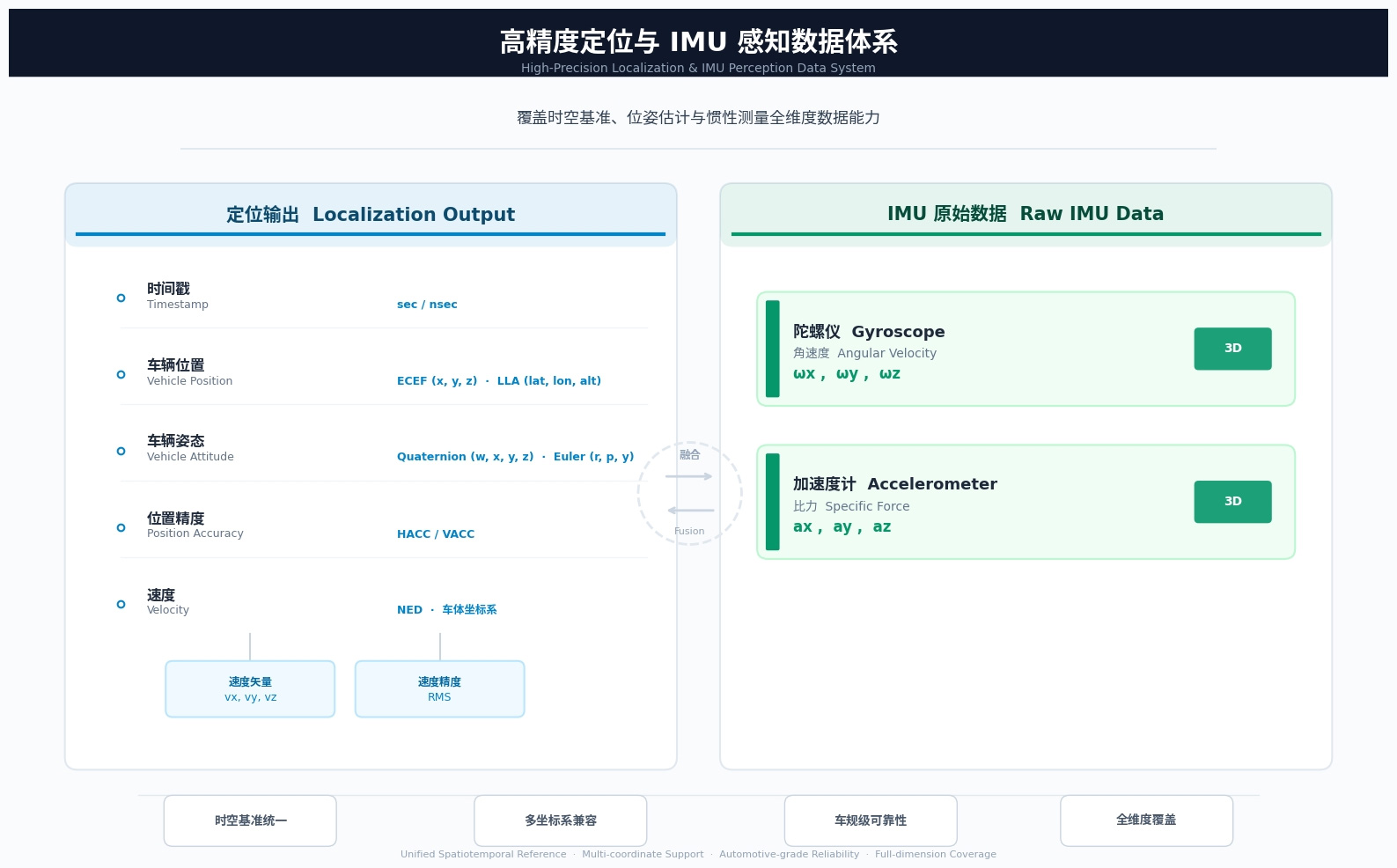This screenshot has height=868, width=1397.
Task: Click the 车辆姿态 Vehicle Attitude label
Action: pos(190,448)
